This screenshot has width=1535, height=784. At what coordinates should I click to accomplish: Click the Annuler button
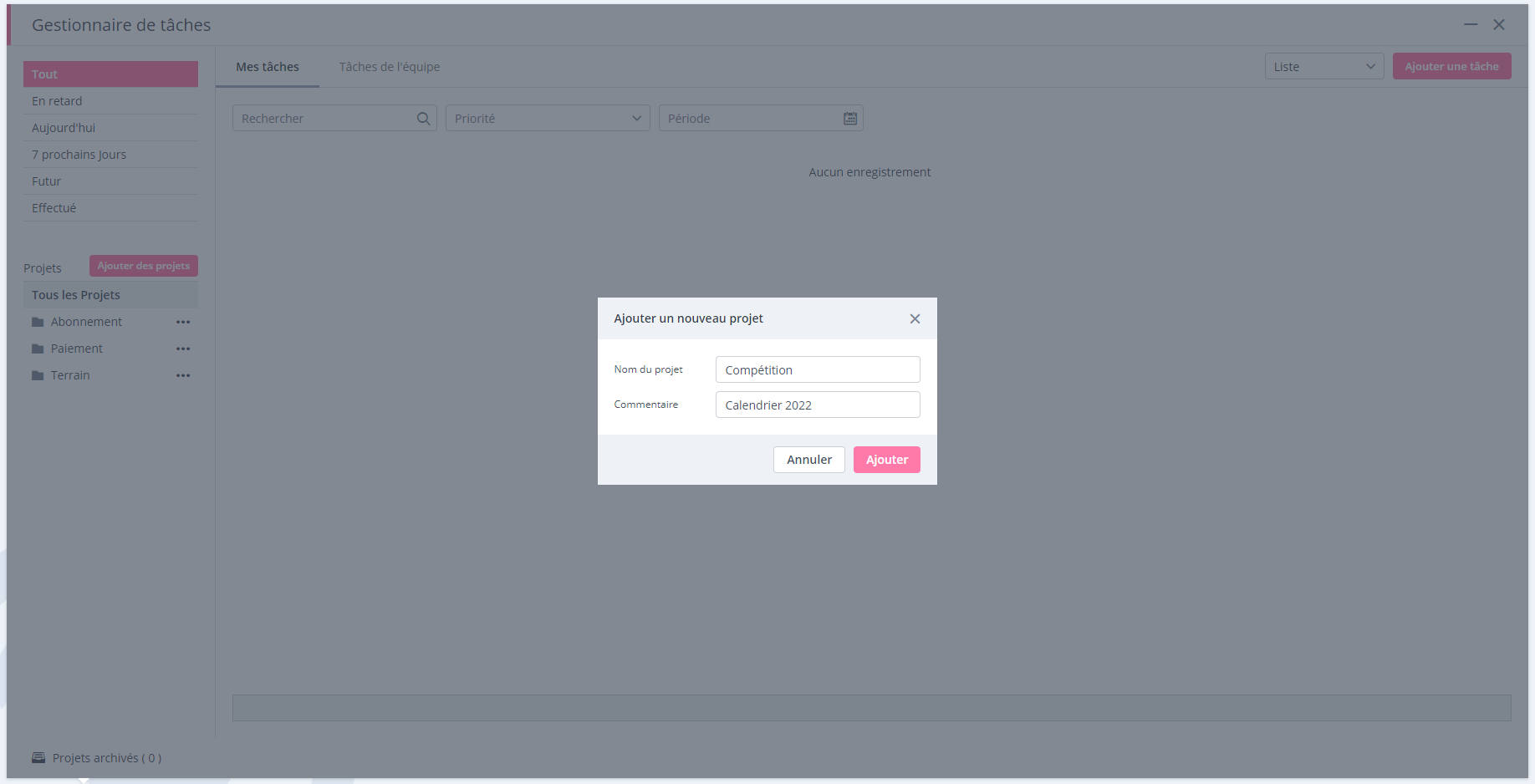pyautogui.click(x=808, y=460)
